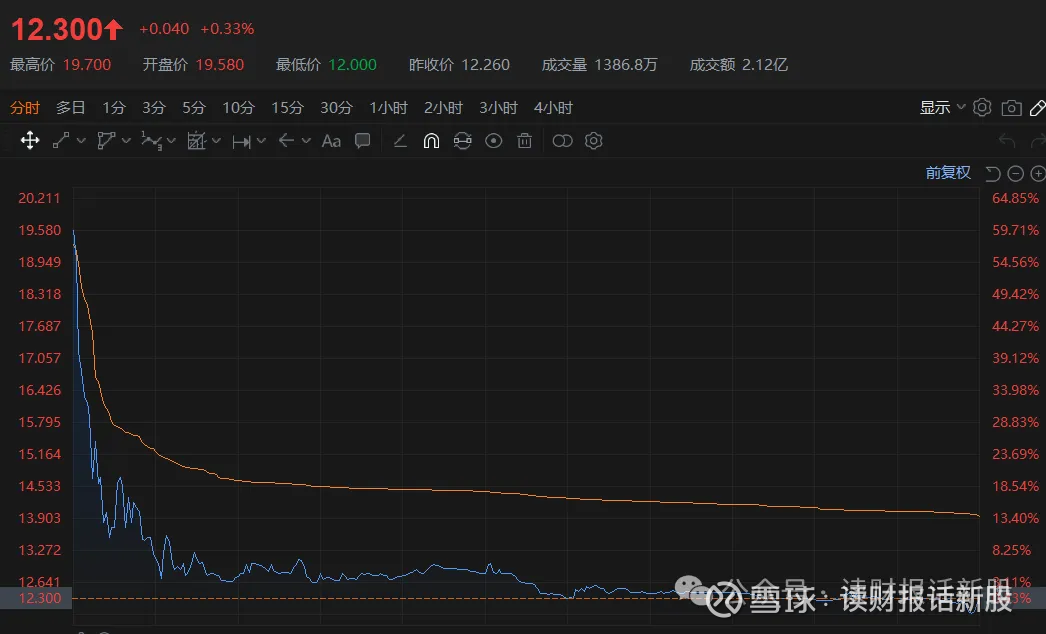This screenshot has height=634, width=1046.
Task: Switch to the 2小时 interval tab
Action: point(443,108)
